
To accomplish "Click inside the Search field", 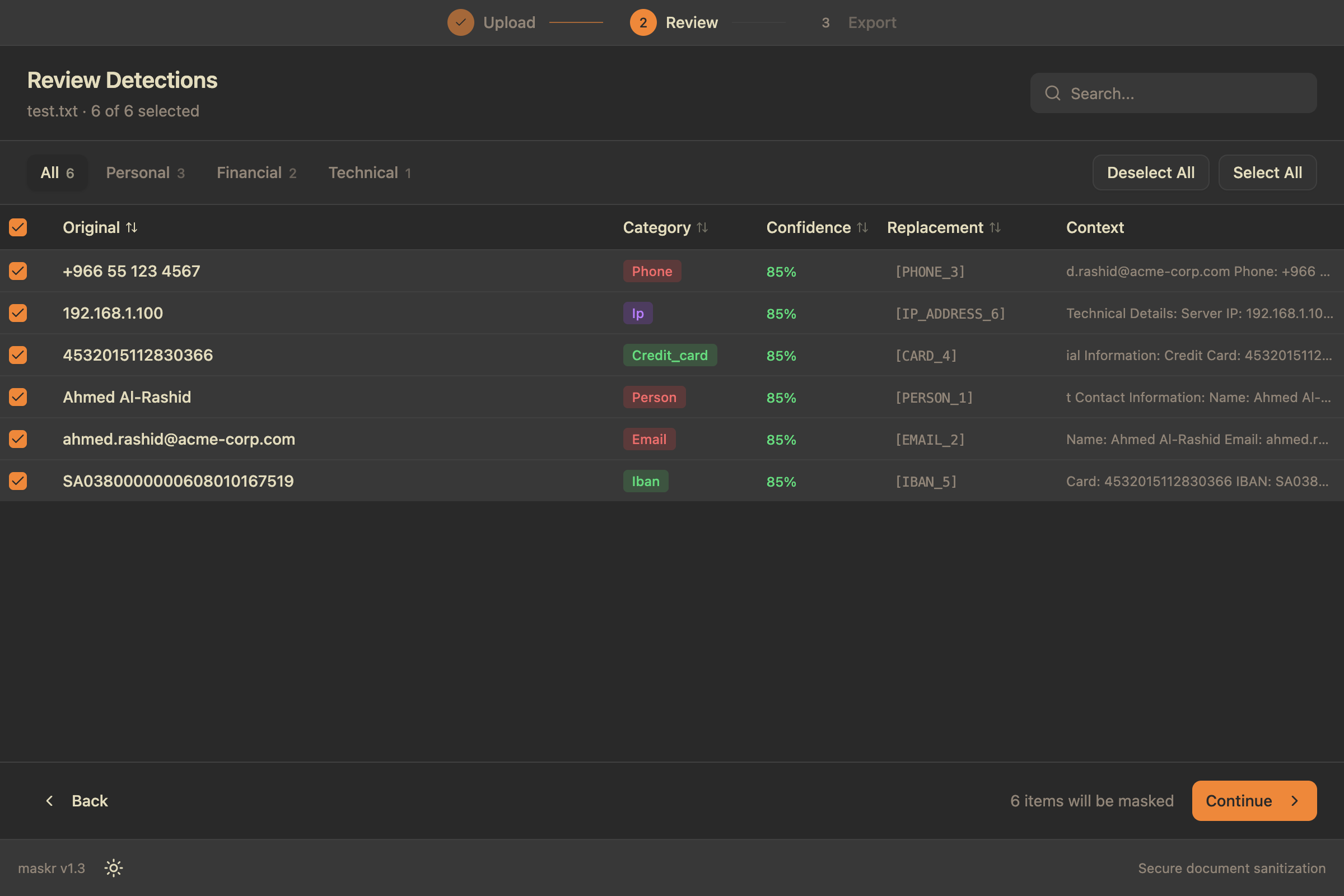I will [1172, 92].
